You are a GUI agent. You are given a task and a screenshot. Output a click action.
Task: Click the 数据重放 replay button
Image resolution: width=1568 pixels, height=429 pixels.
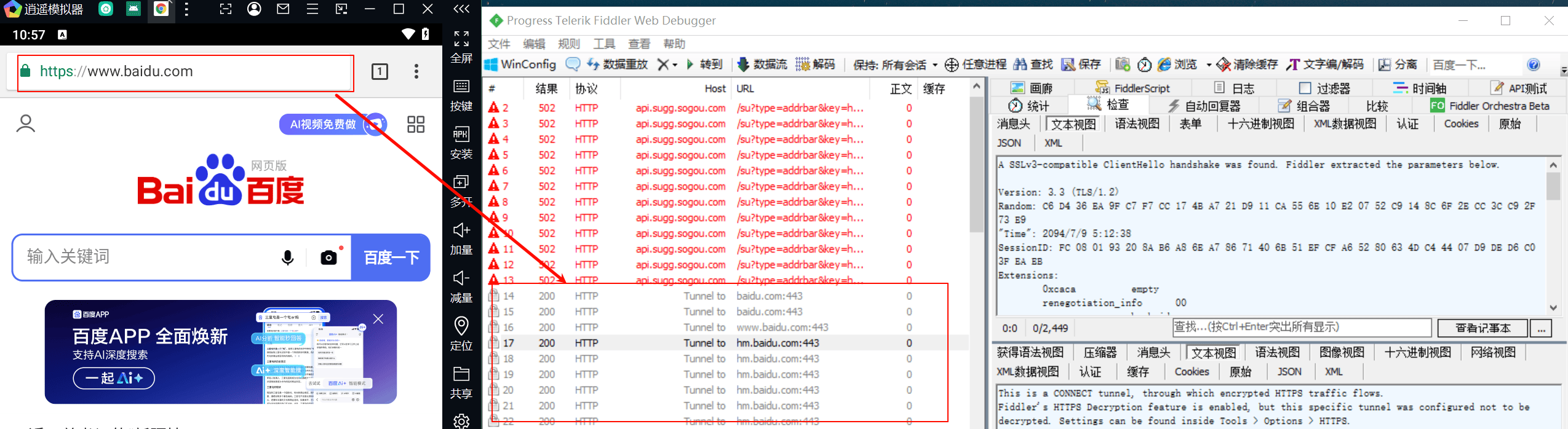pyautogui.click(x=617, y=65)
